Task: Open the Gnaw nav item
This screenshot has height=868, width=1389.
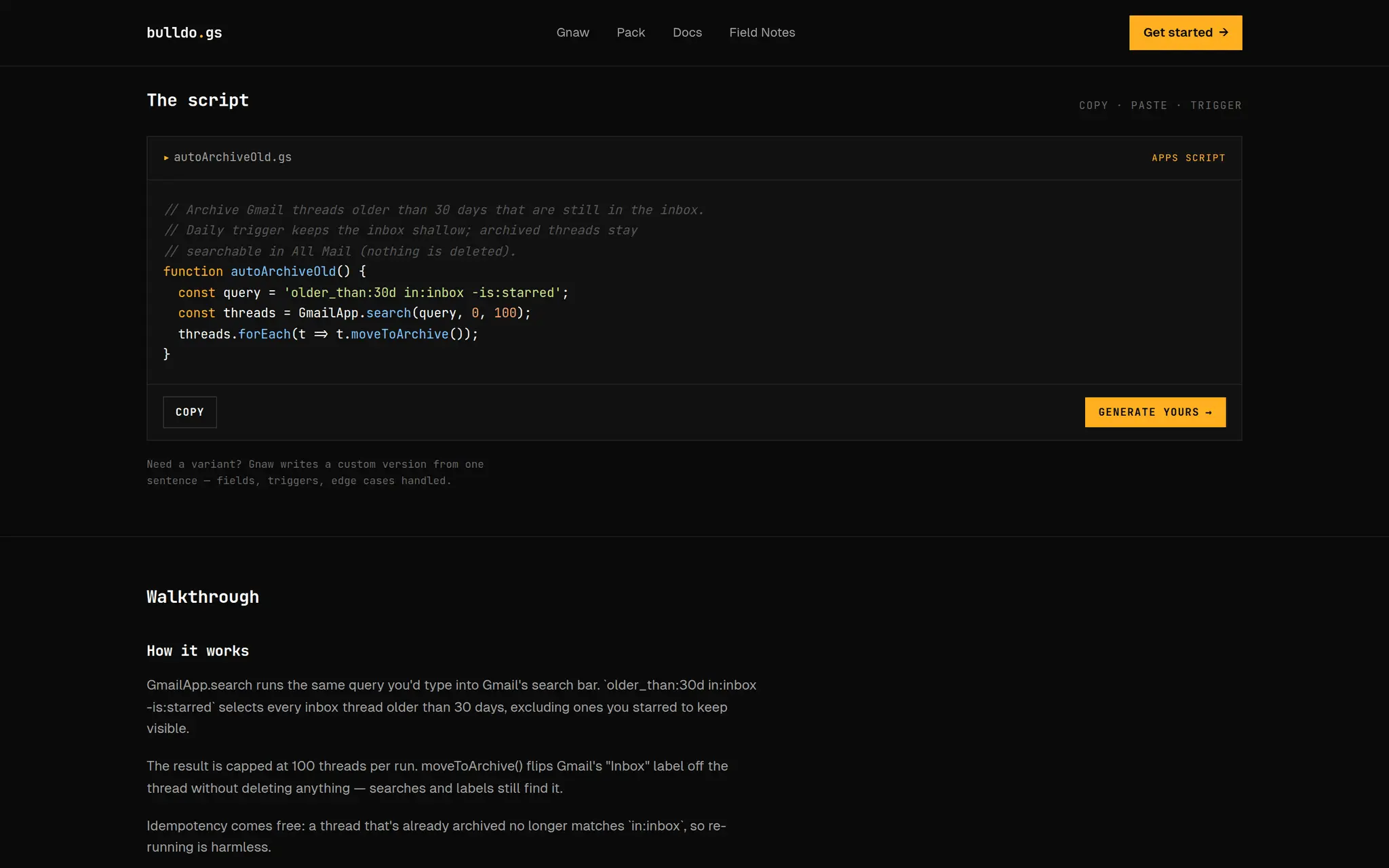Action: (572, 33)
